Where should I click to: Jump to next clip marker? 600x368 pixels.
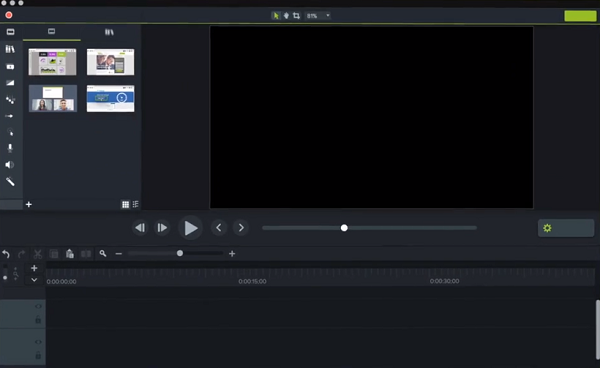click(241, 228)
